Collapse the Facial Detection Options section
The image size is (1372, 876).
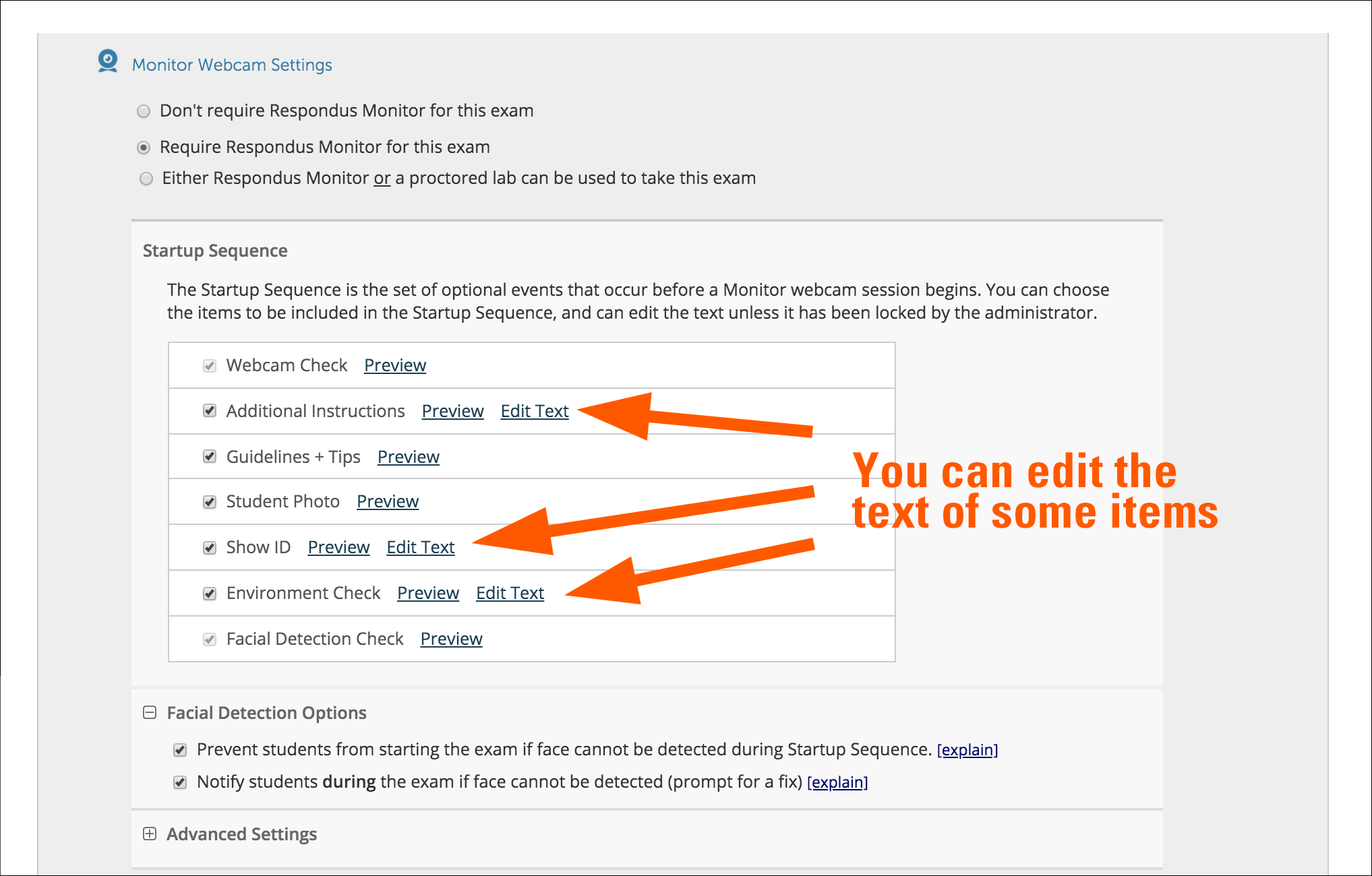click(x=150, y=713)
